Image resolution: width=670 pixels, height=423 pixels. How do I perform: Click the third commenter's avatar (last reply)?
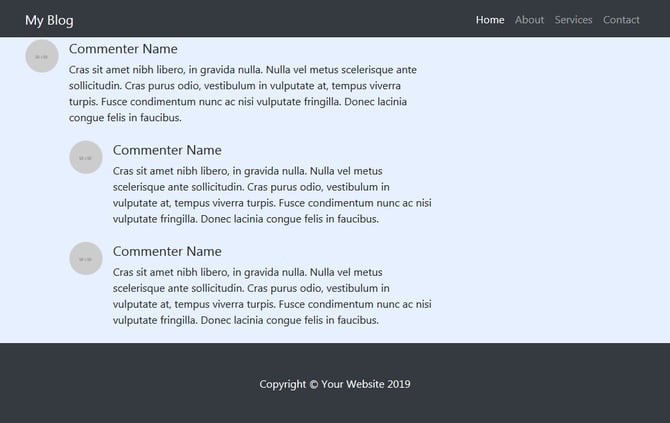point(86,258)
